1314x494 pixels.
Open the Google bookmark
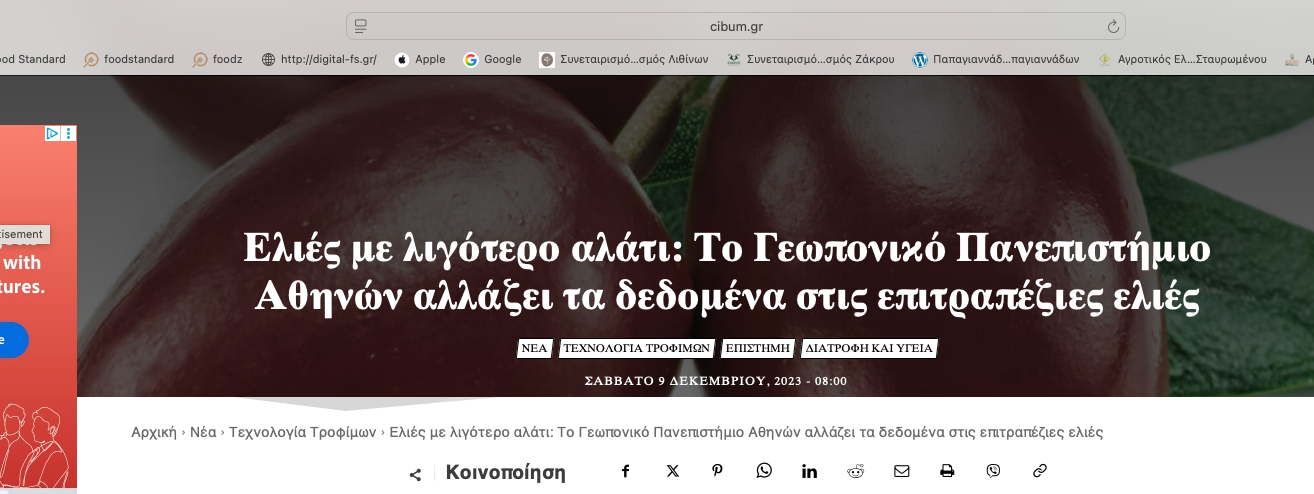(x=493, y=59)
